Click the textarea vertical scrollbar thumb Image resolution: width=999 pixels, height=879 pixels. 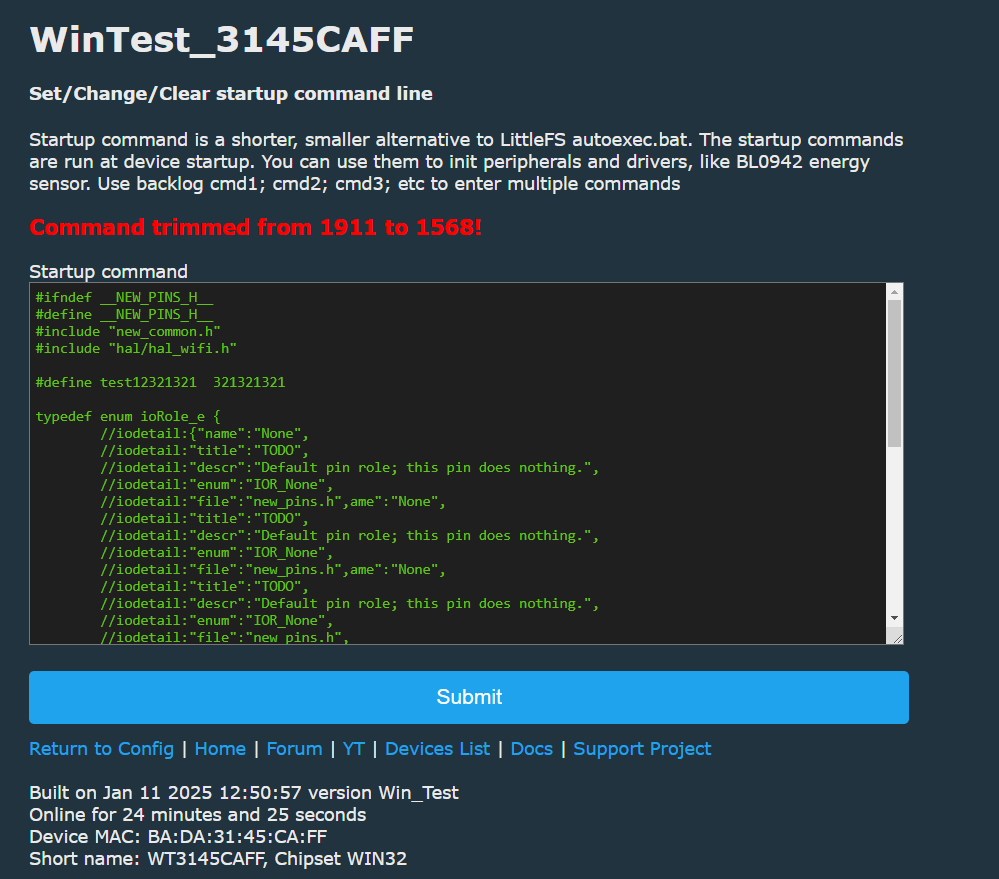[x=894, y=374]
